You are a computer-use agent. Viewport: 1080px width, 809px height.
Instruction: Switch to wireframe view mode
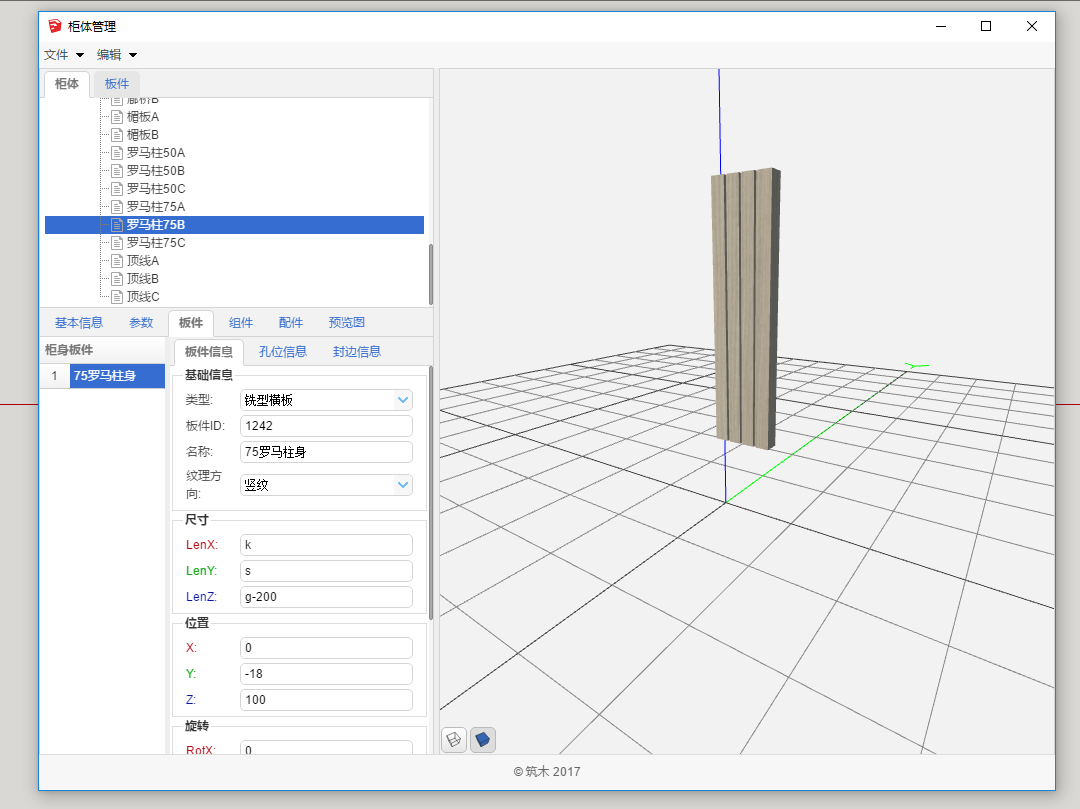coord(453,740)
